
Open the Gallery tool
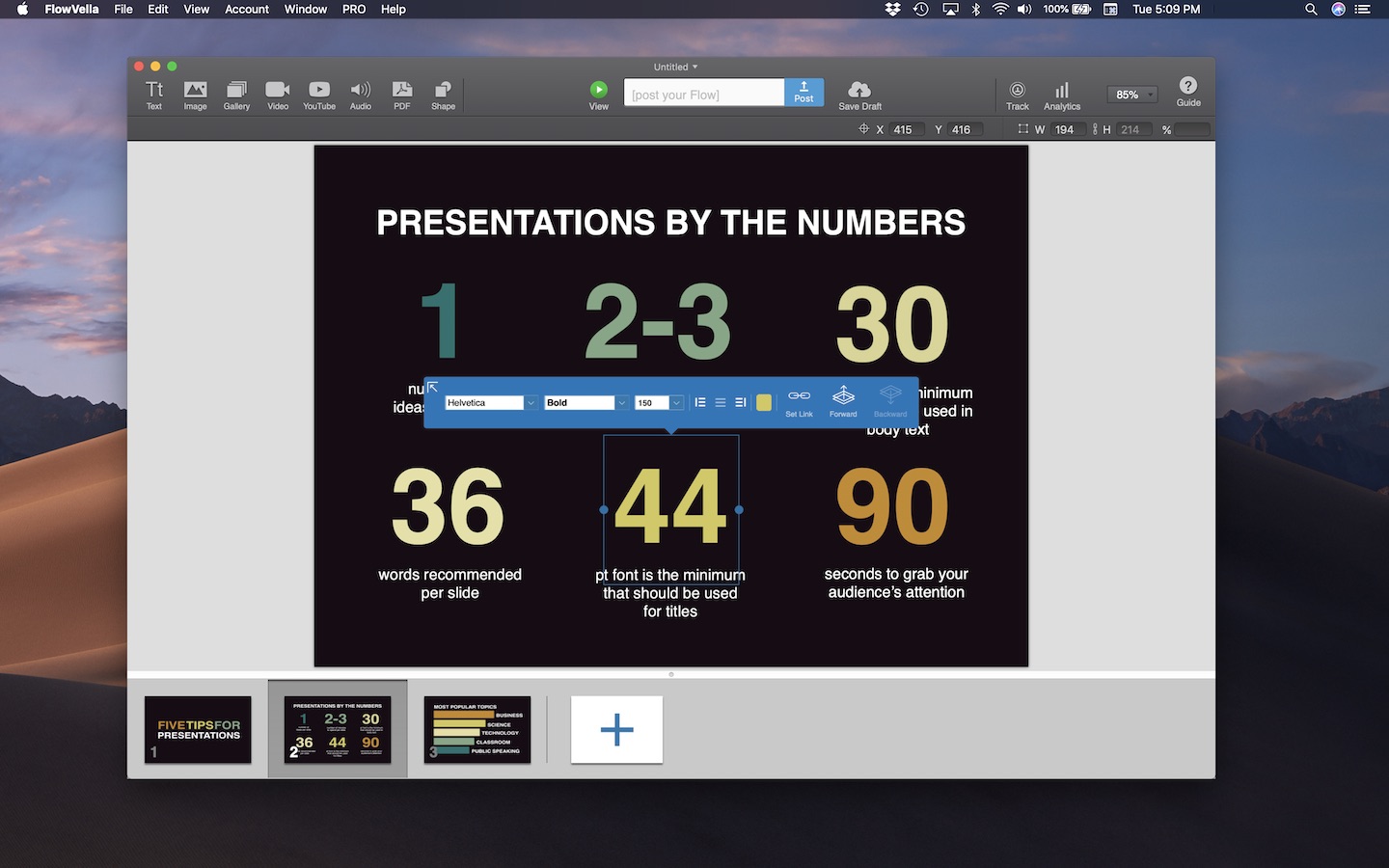(236, 95)
